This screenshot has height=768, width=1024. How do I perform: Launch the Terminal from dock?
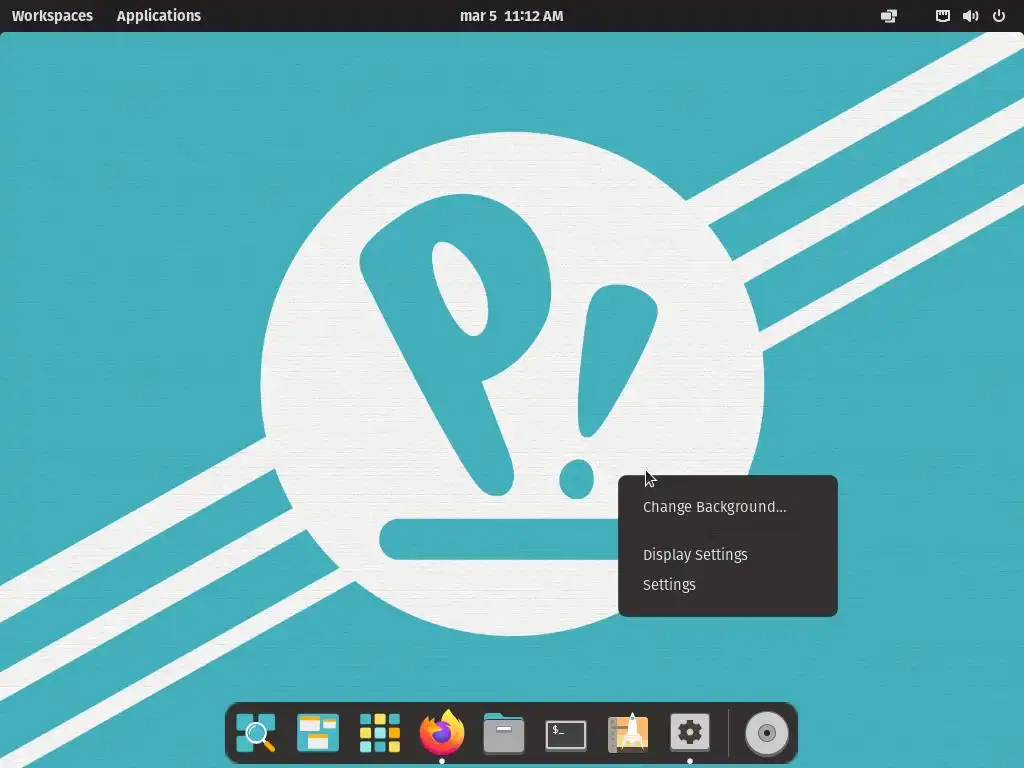point(566,735)
